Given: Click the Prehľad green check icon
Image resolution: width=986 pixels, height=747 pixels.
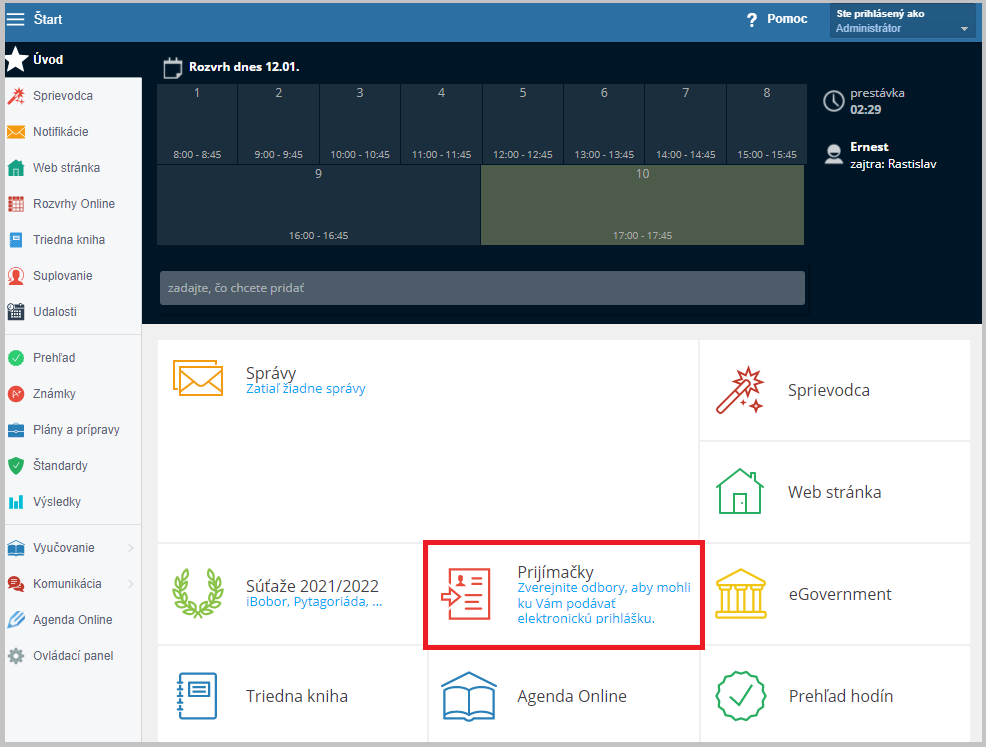Looking at the screenshot, I should tap(16, 358).
